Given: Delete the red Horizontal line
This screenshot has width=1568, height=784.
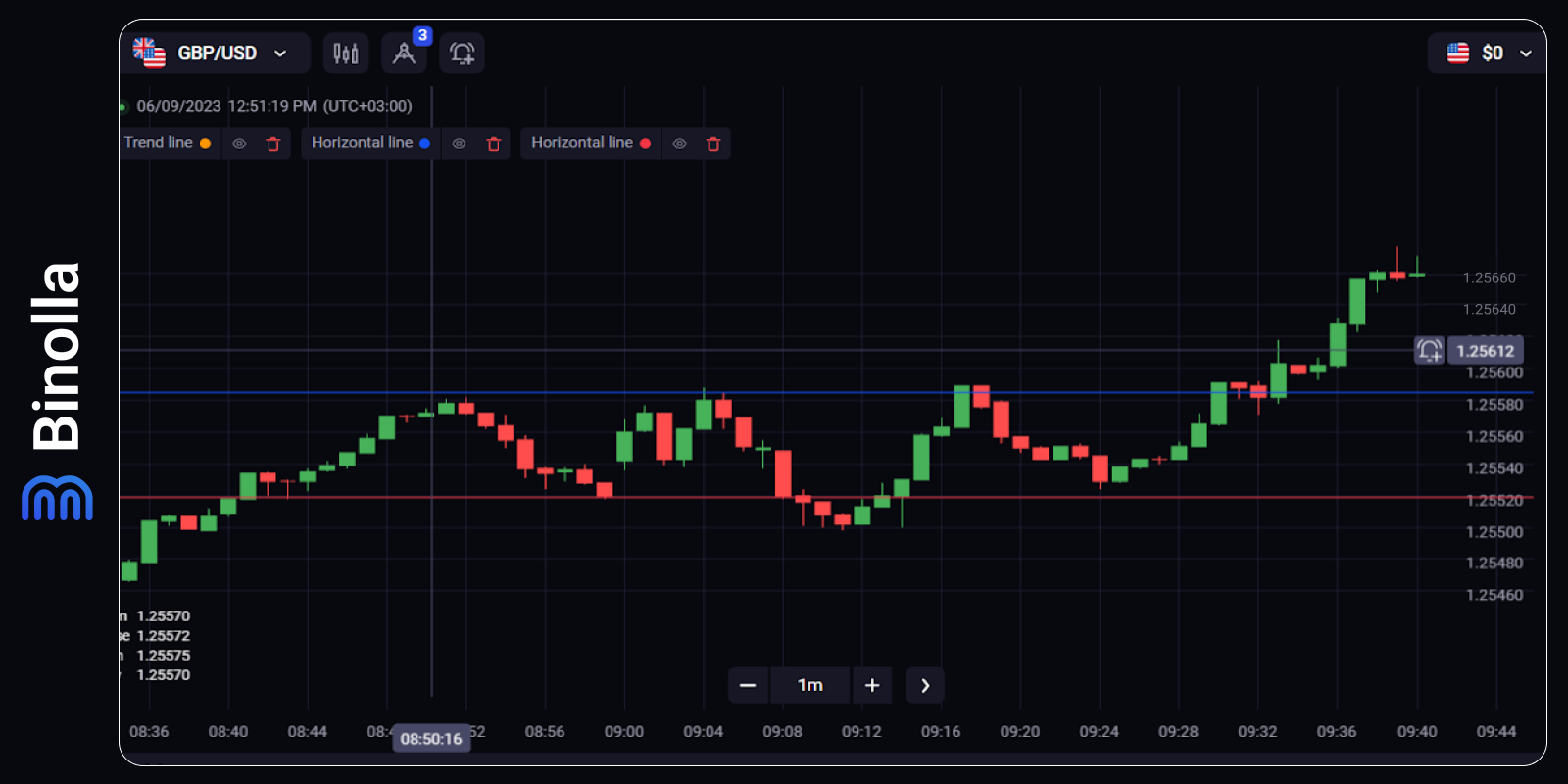Looking at the screenshot, I should (713, 144).
